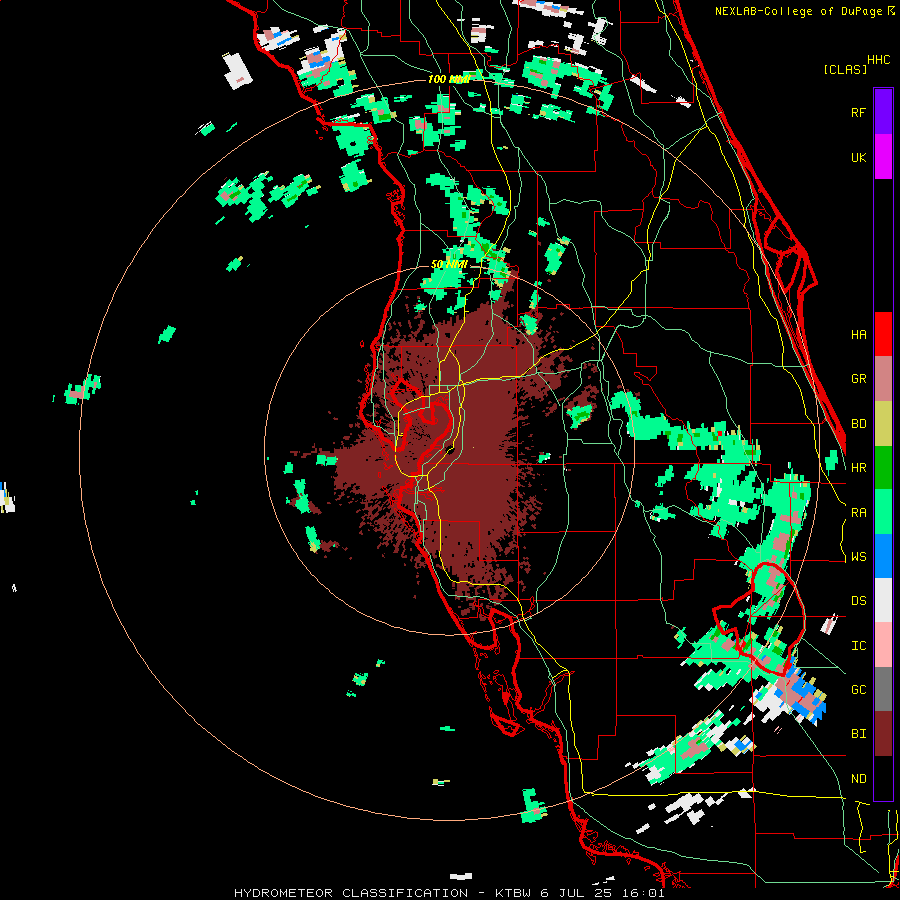Click the WS blue legend color block
The width and height of the screenshot is (900, 900).
pyautogui.click(x=883, y=556)
